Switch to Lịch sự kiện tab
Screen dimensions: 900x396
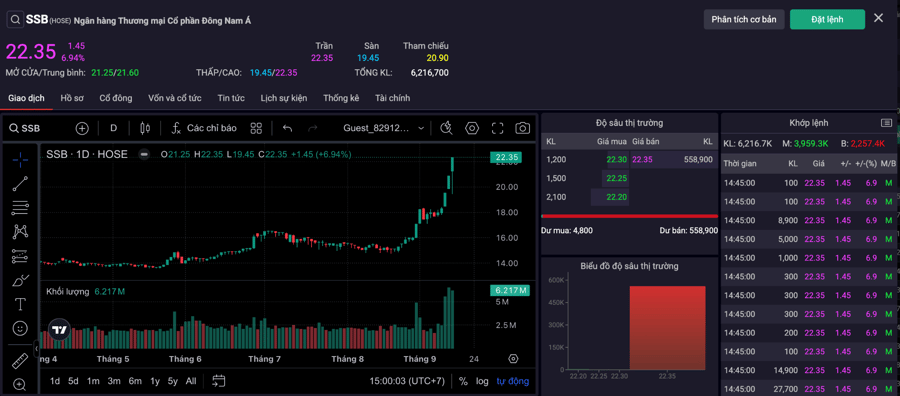click(284, 98)
